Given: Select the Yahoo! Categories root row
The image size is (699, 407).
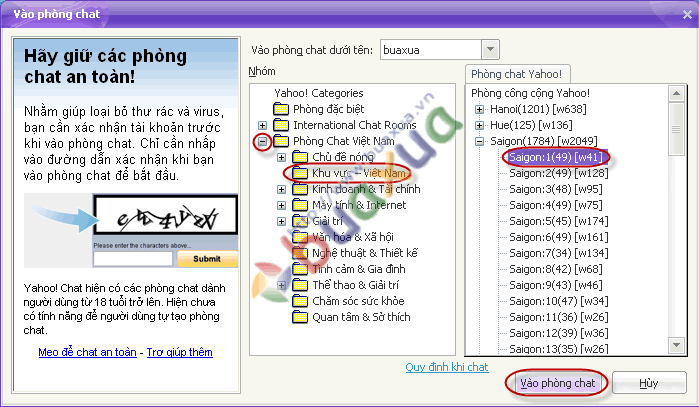Looking at the screenshot, I should coord(319,93).
